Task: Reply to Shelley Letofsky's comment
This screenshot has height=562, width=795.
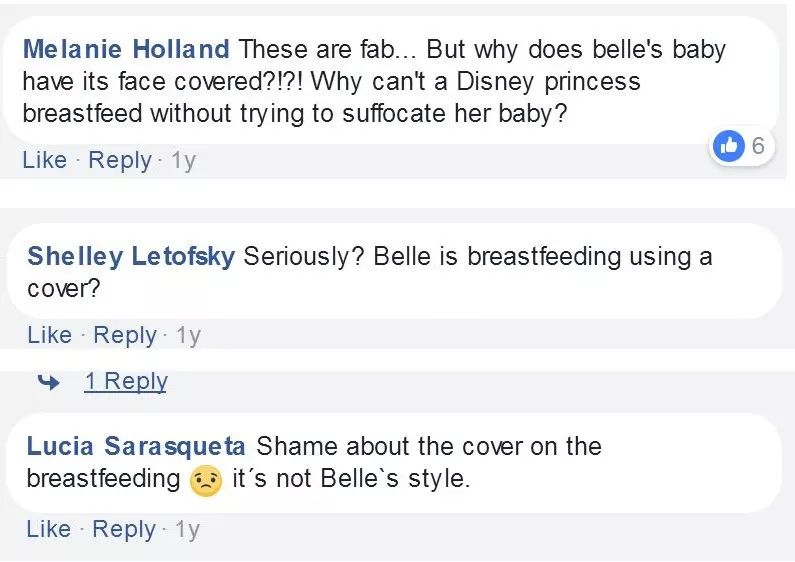Action: tap(124, 335)
